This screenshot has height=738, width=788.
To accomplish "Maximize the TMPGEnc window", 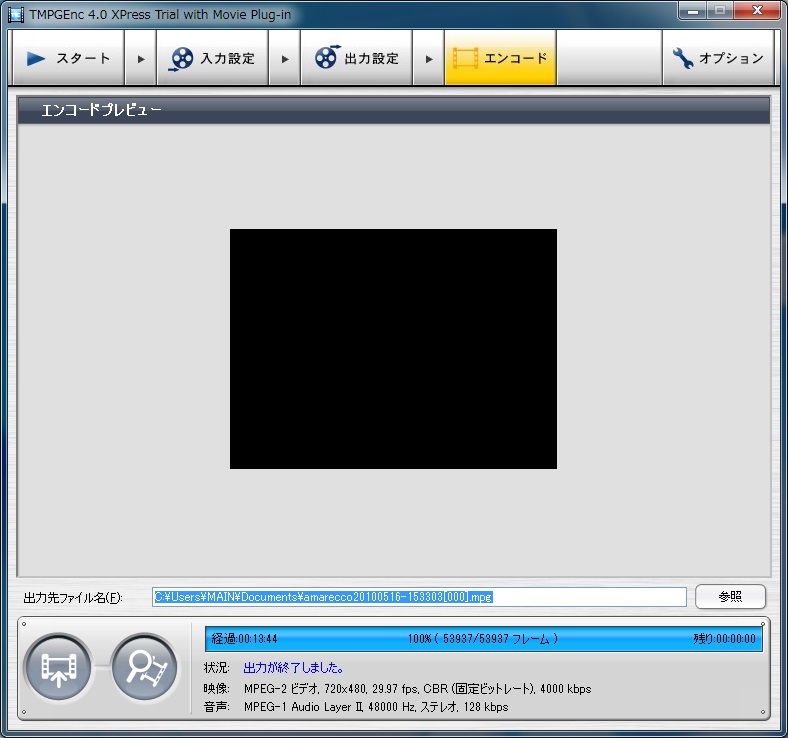I will click(720, 11).
